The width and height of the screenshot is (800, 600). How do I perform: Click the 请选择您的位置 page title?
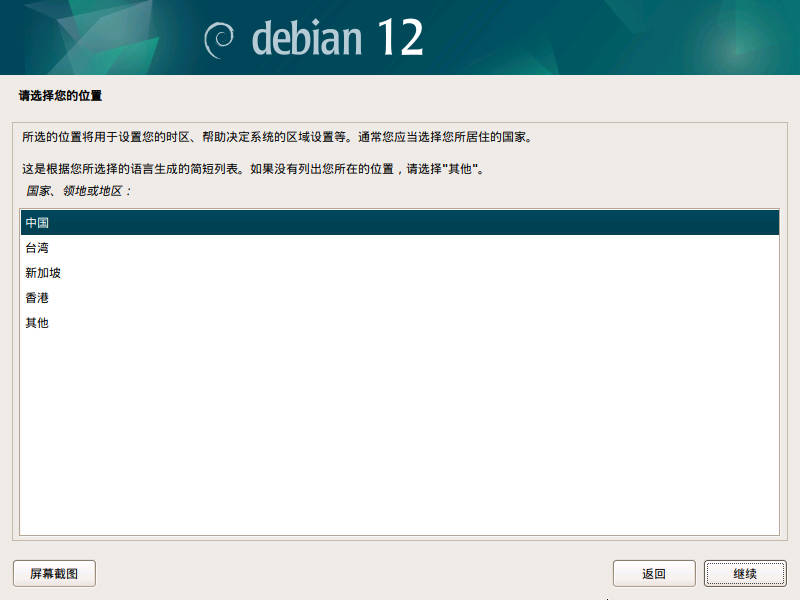click(61, 97)
